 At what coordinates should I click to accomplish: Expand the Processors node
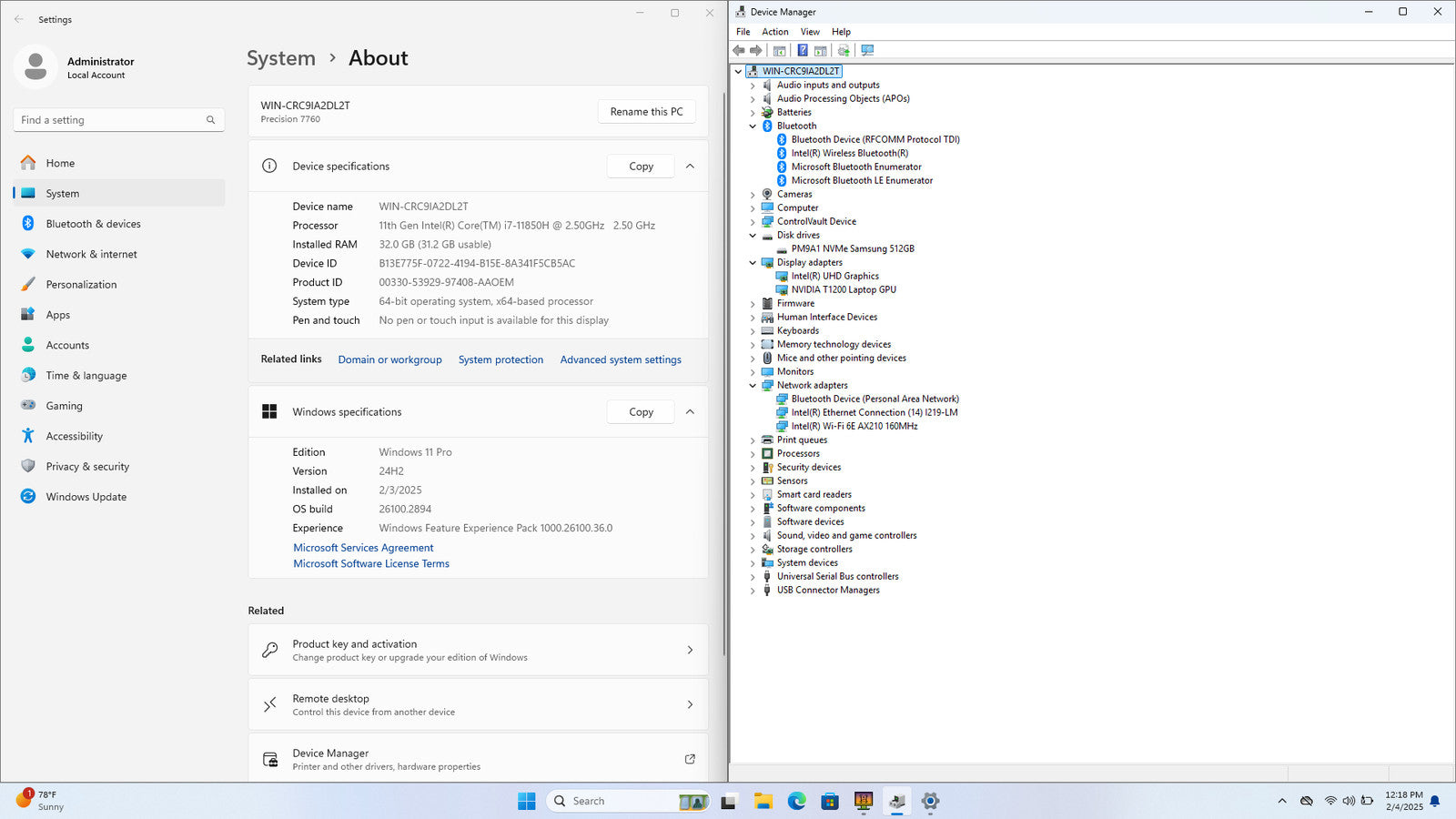pos(753,453)
